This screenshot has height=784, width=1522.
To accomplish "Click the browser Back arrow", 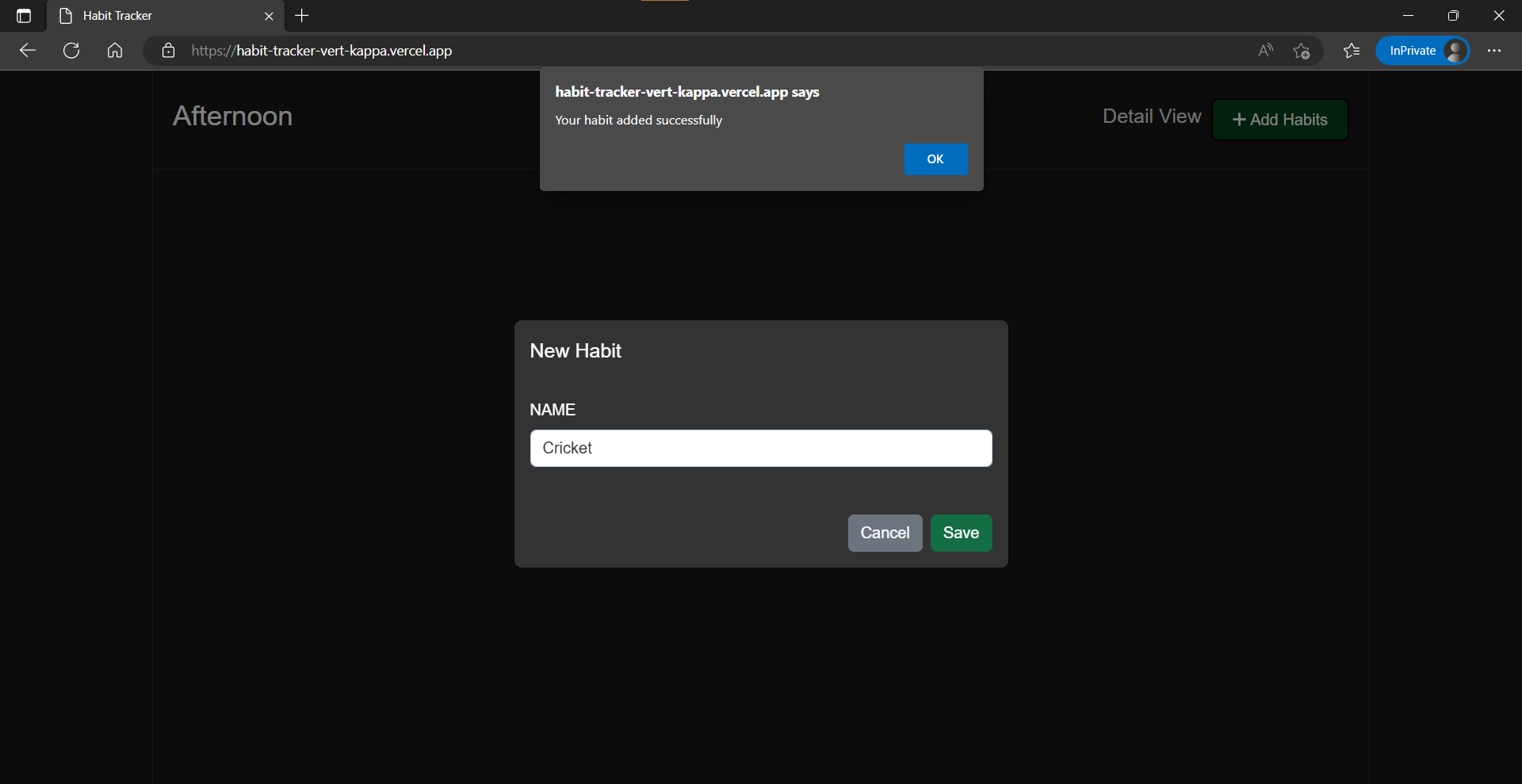I will coord(27,50).
